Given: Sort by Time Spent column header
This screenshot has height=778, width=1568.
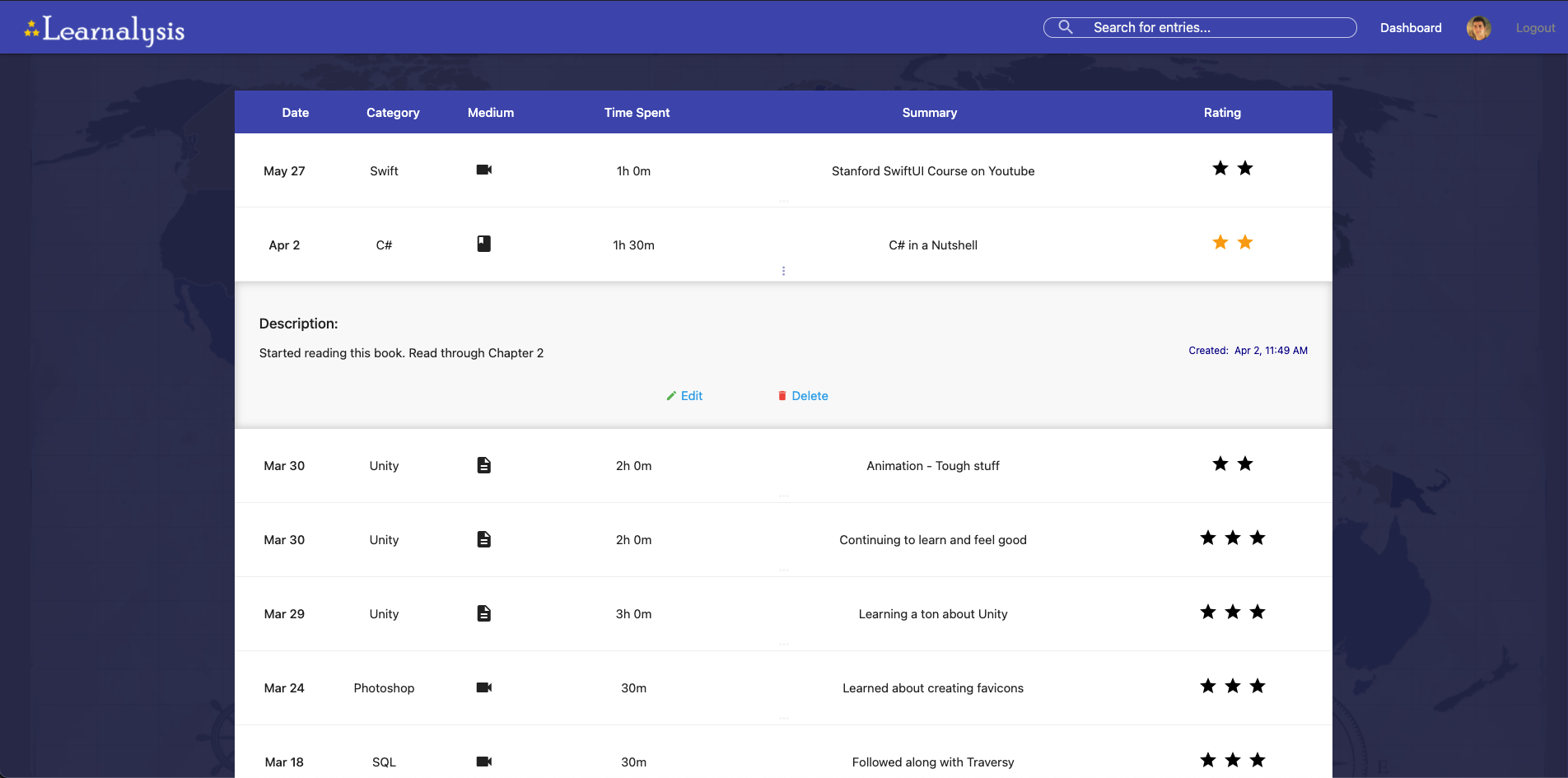Looking at the screenshot, I should click(x=637, y=113).
